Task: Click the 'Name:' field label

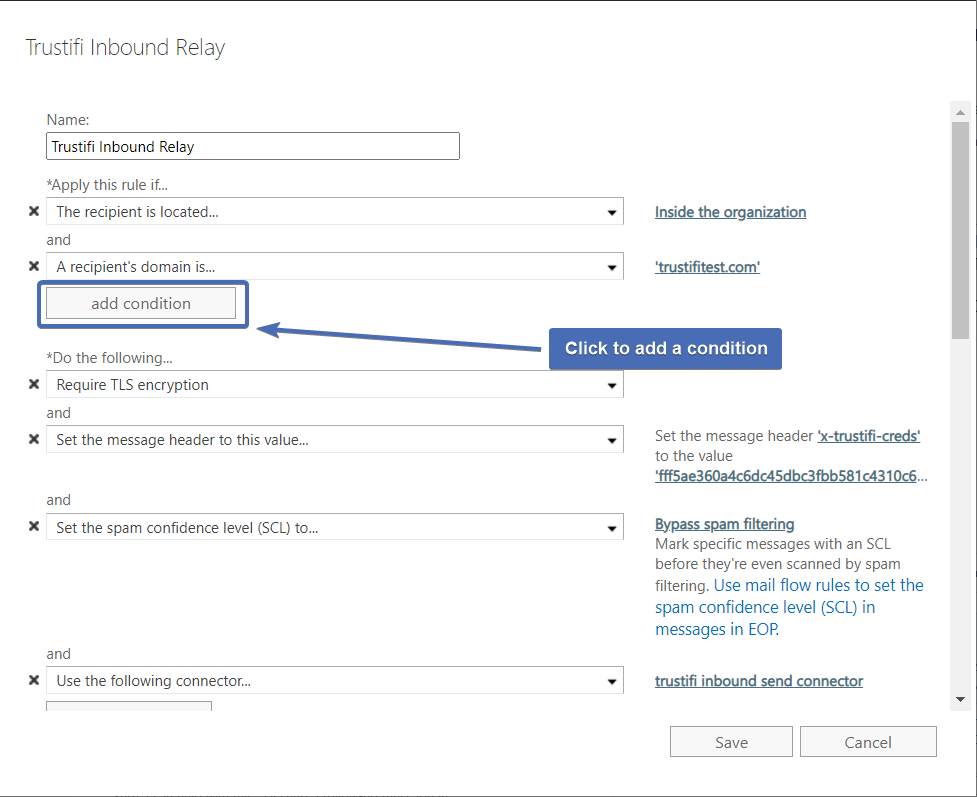Action: point(68,120)
